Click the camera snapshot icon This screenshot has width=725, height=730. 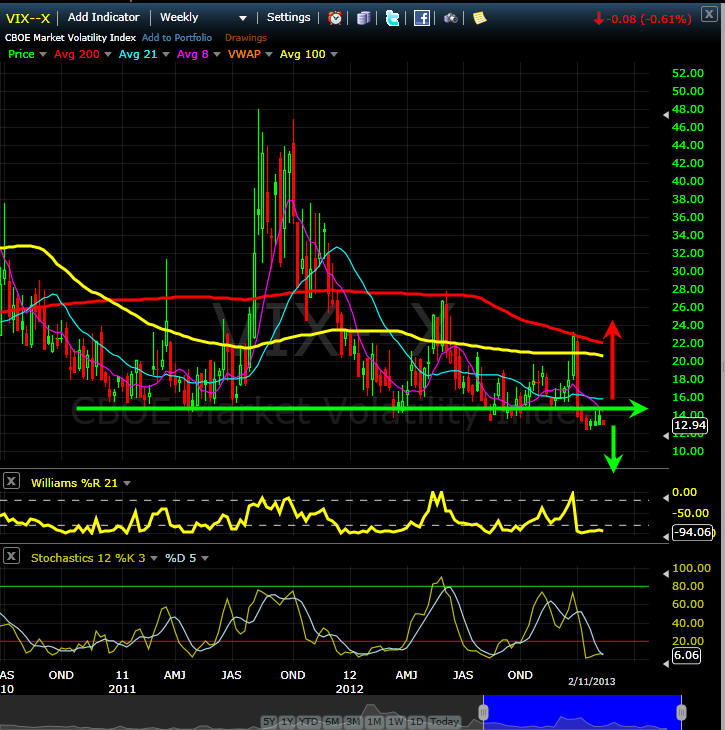(451, 18)
